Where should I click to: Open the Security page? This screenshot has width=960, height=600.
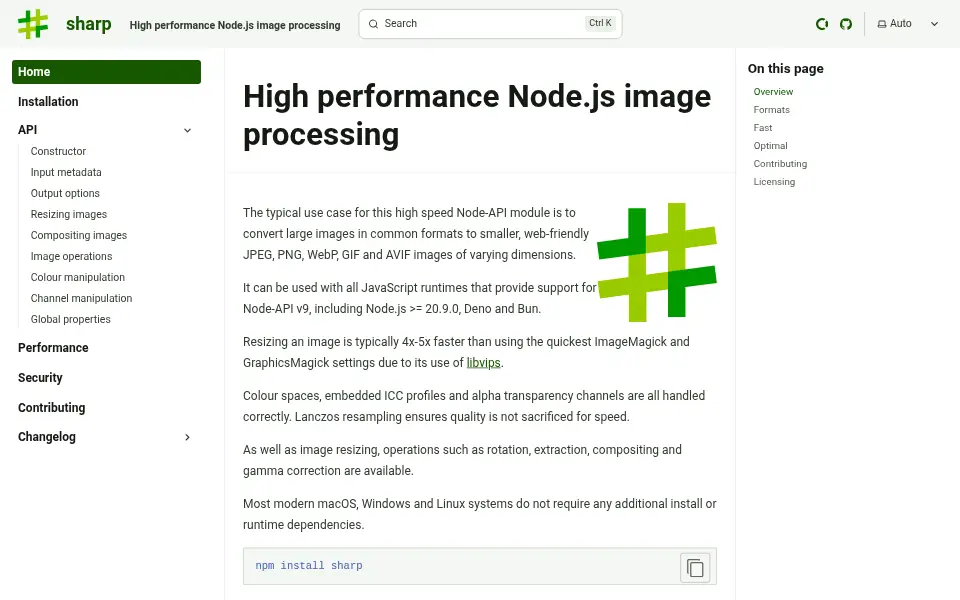(x=40, y=378)
